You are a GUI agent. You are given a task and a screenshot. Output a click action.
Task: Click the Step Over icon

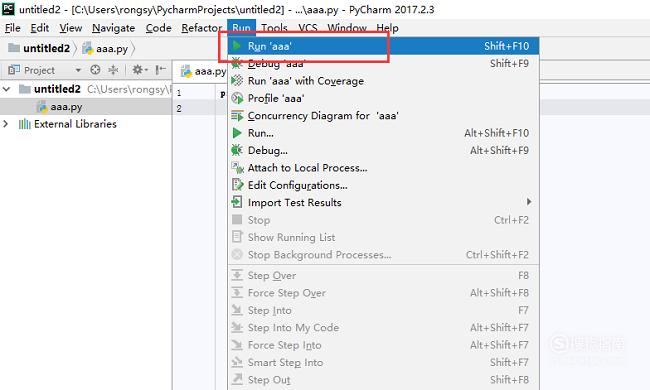pyautogui.click(x=237, y=275)
